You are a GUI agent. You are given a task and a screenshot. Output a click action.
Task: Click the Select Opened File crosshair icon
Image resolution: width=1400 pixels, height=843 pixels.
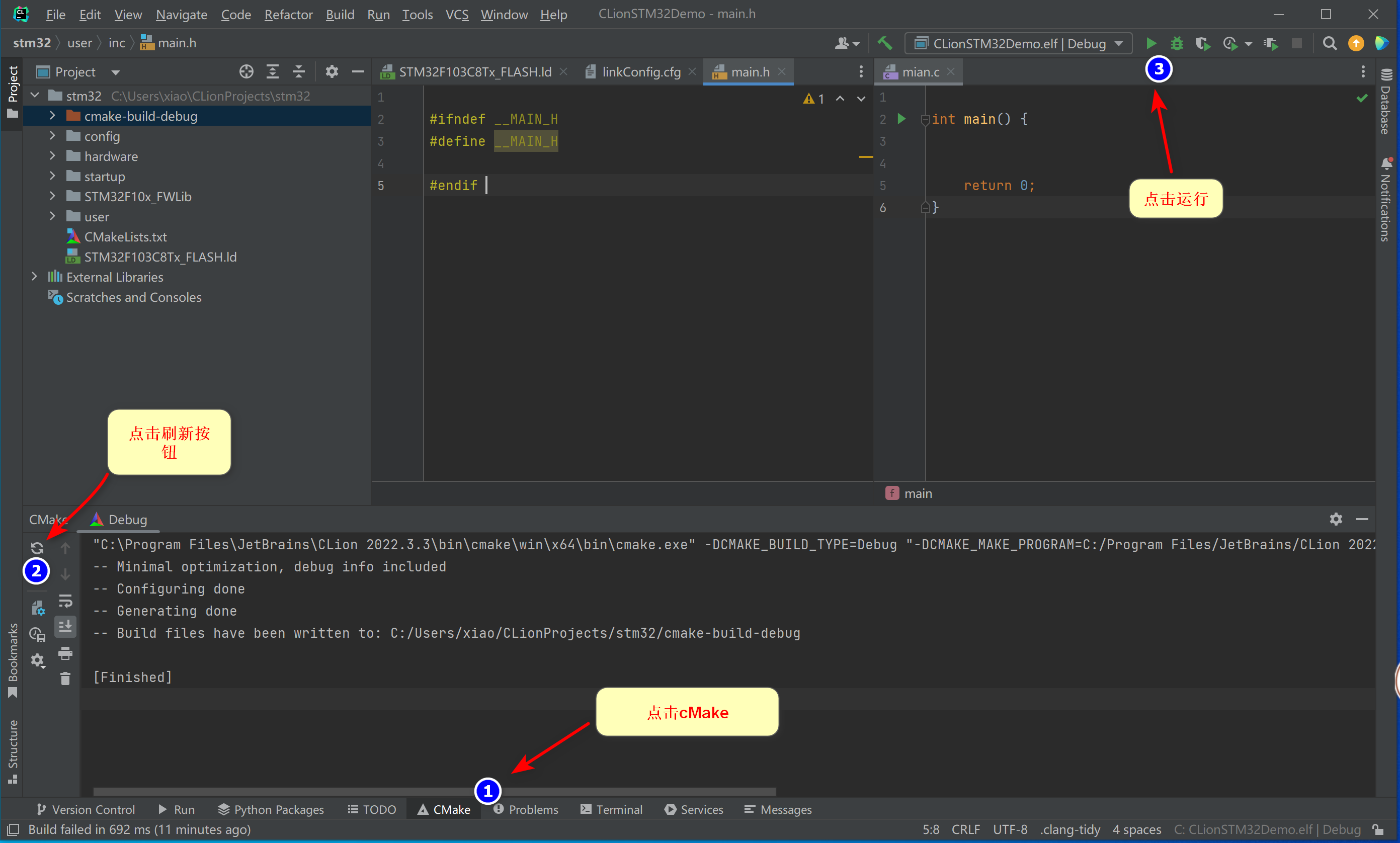pos(246,71)
